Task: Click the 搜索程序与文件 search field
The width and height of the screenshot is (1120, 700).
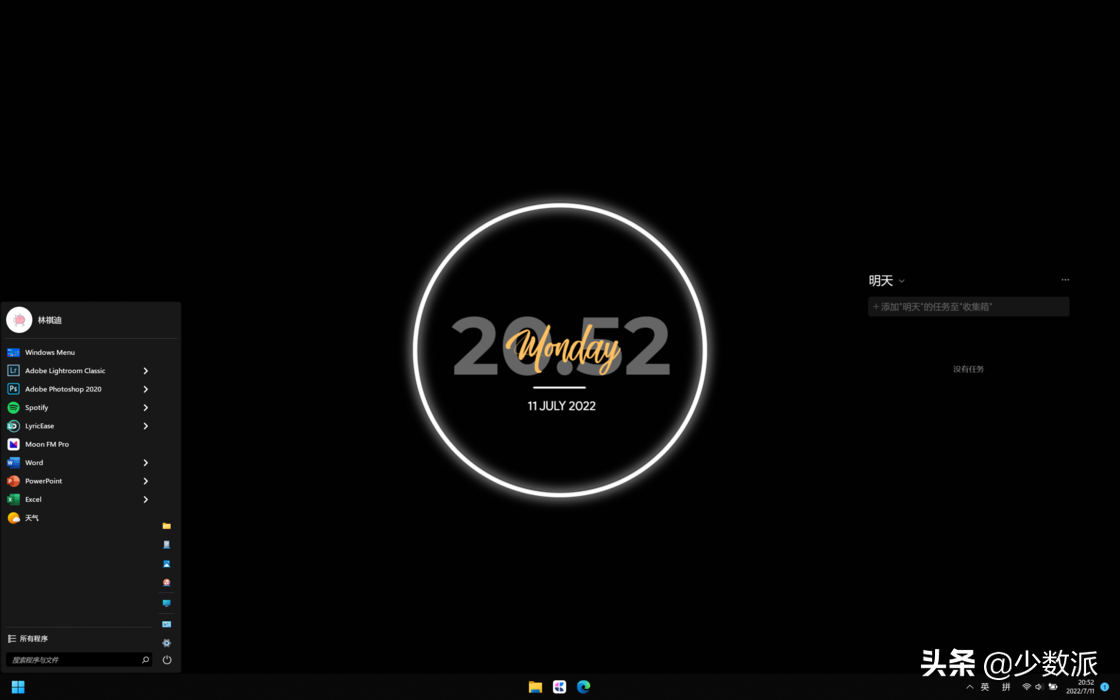Action: click(x=74, y=660)
